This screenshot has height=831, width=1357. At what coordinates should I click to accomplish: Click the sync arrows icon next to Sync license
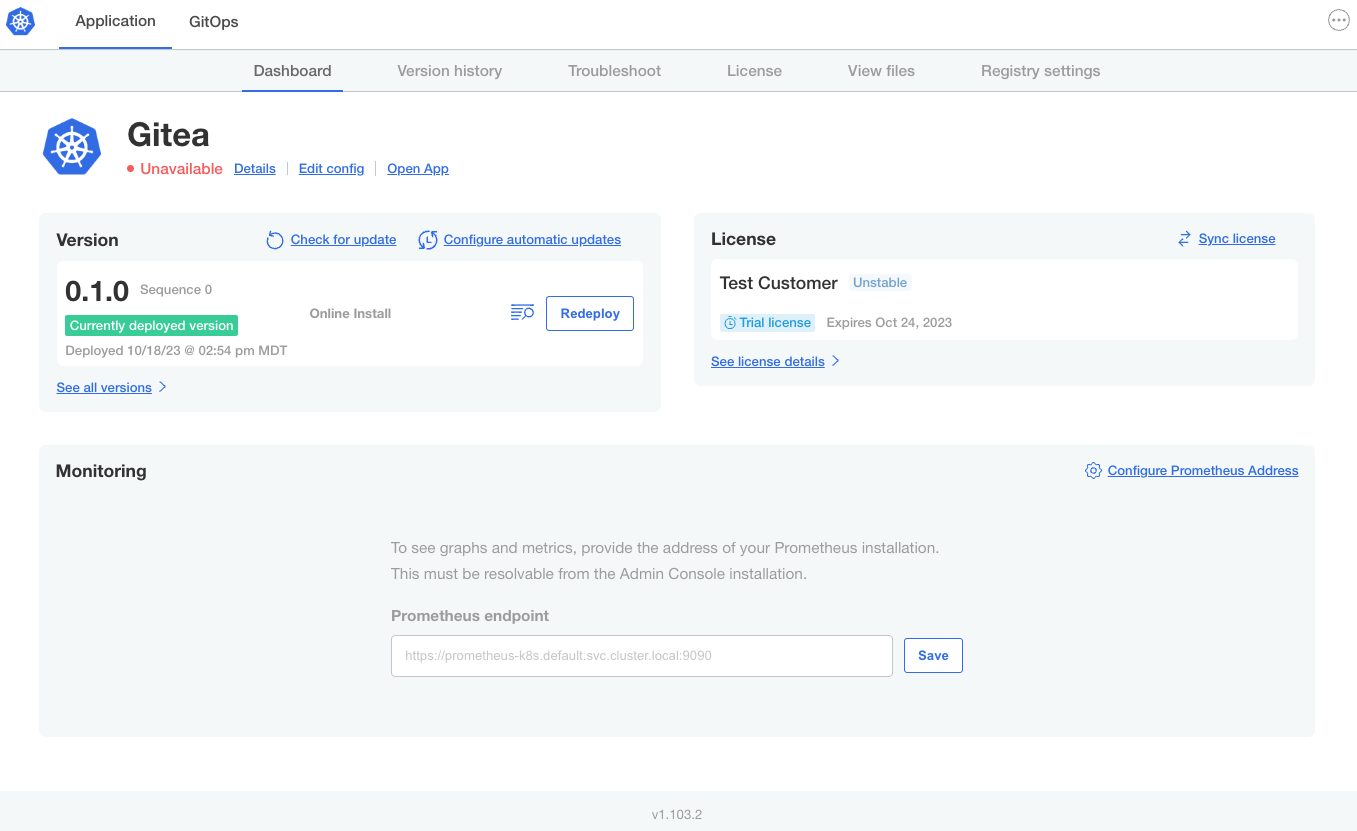click(x=1183, y=238)
